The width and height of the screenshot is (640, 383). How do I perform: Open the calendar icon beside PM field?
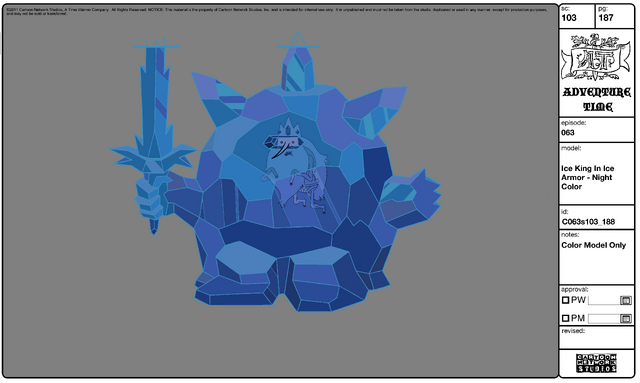click(x=626, y=318)
